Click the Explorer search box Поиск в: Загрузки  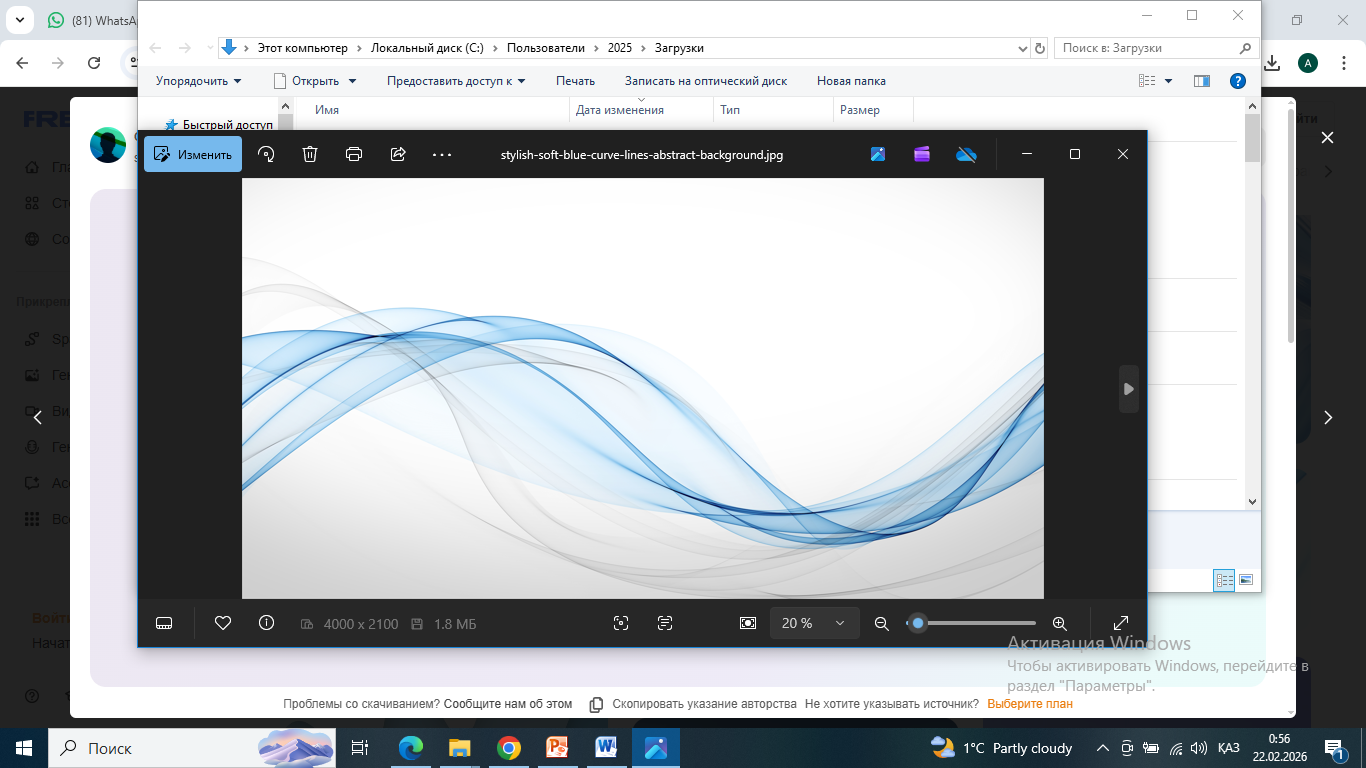1156,48
